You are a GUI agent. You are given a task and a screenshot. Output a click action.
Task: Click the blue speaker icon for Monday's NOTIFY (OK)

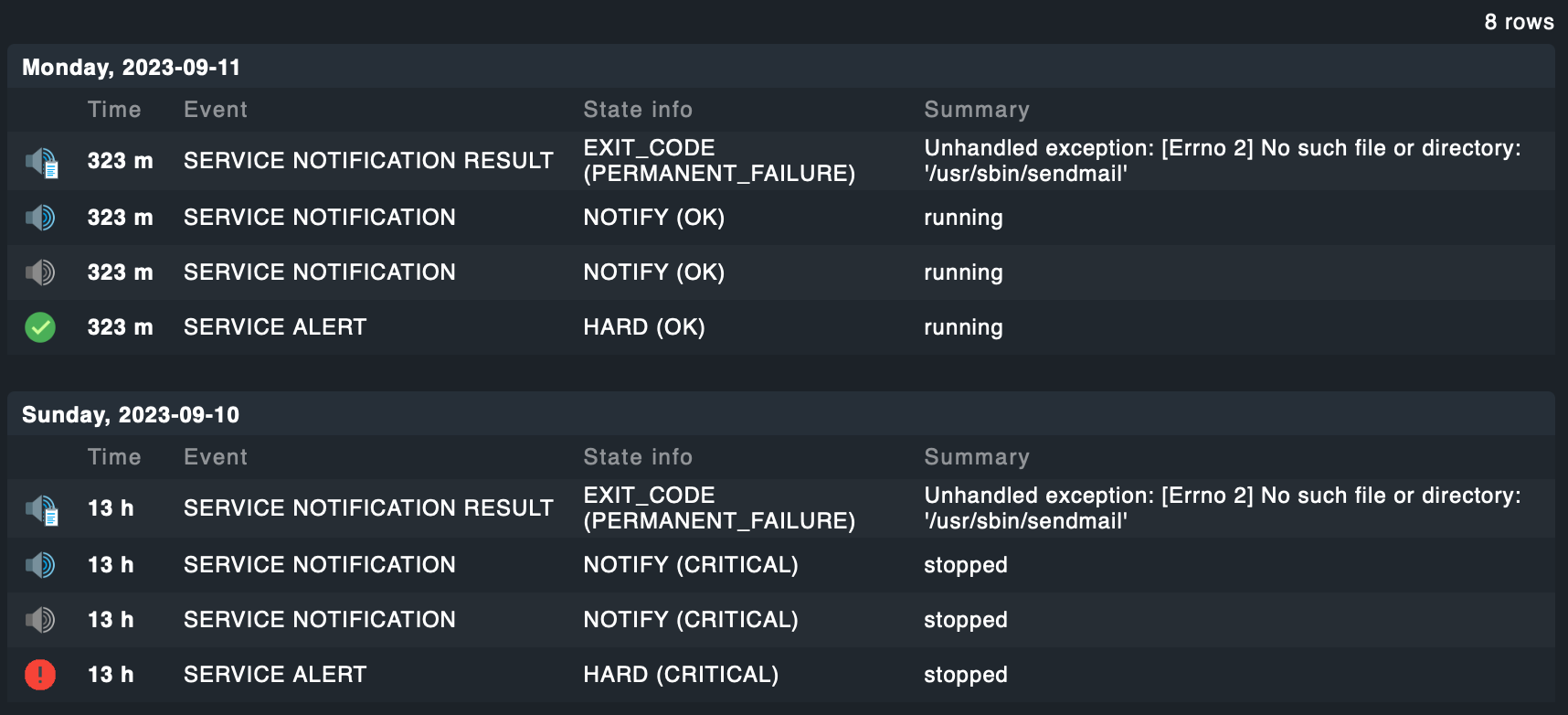click(40, 218)
